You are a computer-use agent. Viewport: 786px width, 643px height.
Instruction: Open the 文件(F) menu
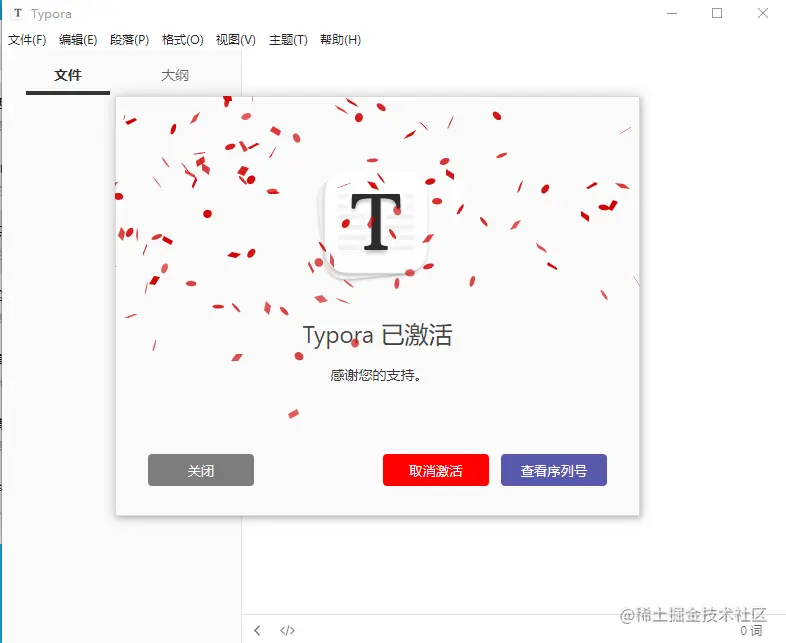point(27,40)
